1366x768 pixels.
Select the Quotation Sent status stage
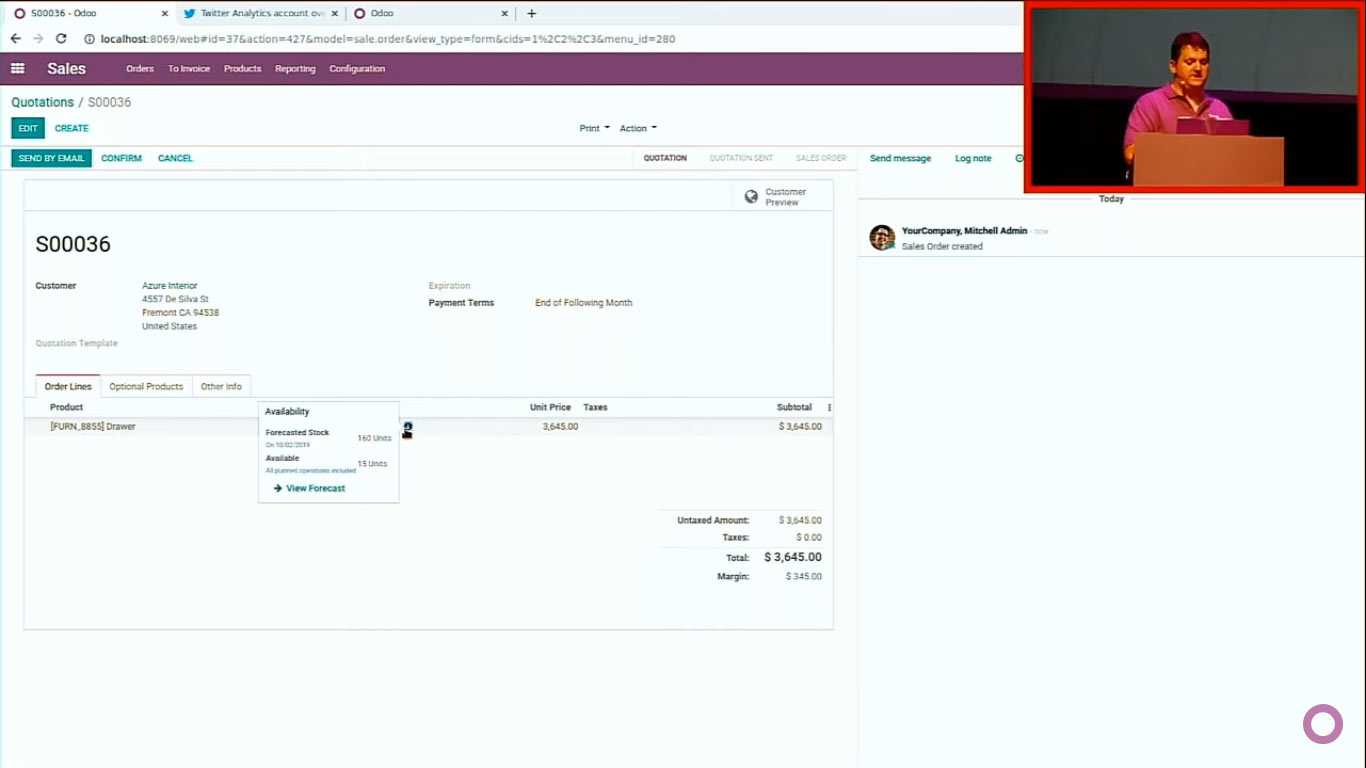click(x=741, y=158)
